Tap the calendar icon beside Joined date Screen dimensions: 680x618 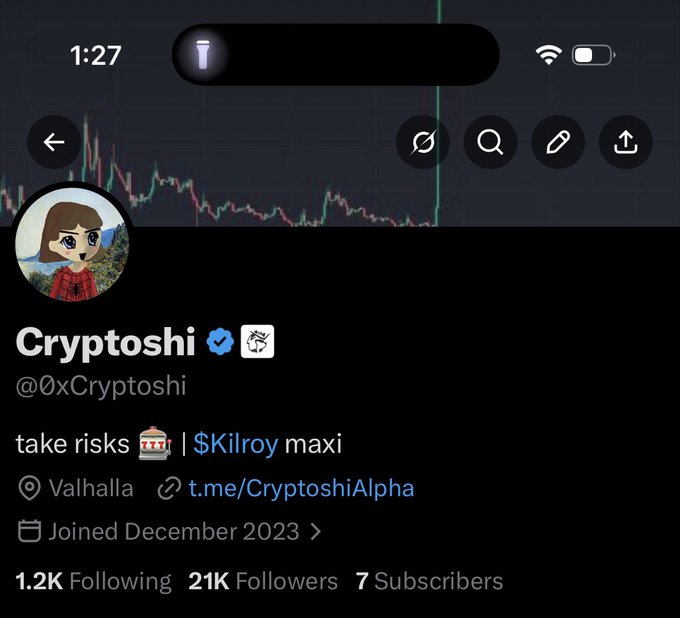click(30, 532)
